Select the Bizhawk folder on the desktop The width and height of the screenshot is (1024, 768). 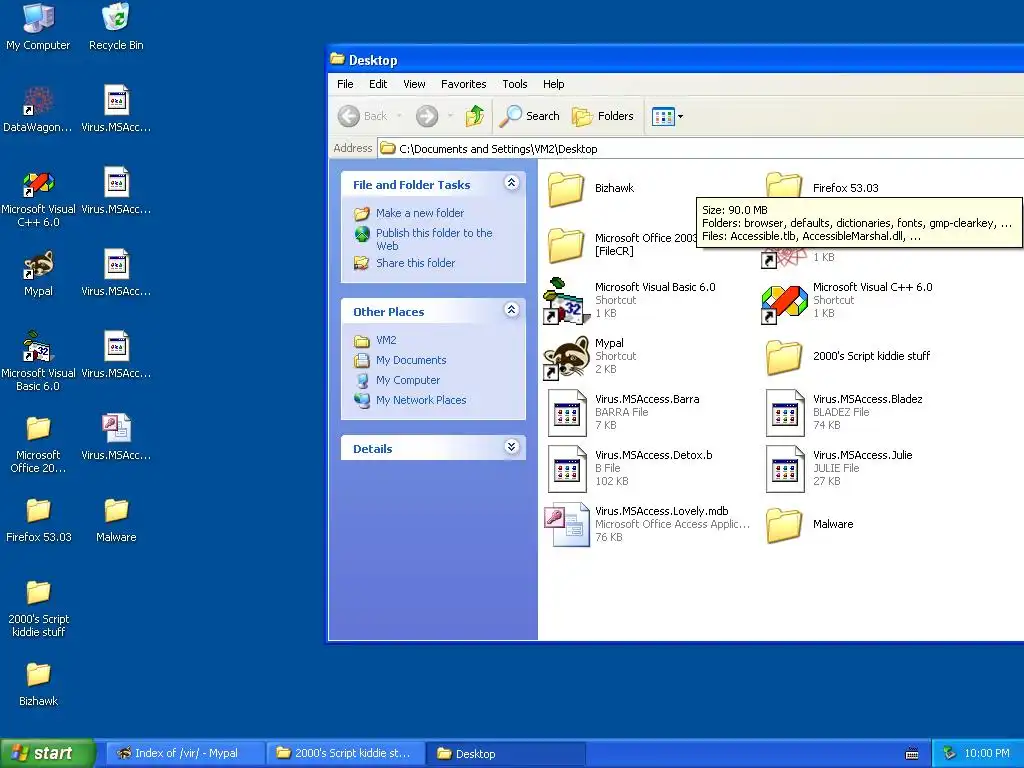tap(38, 683)
